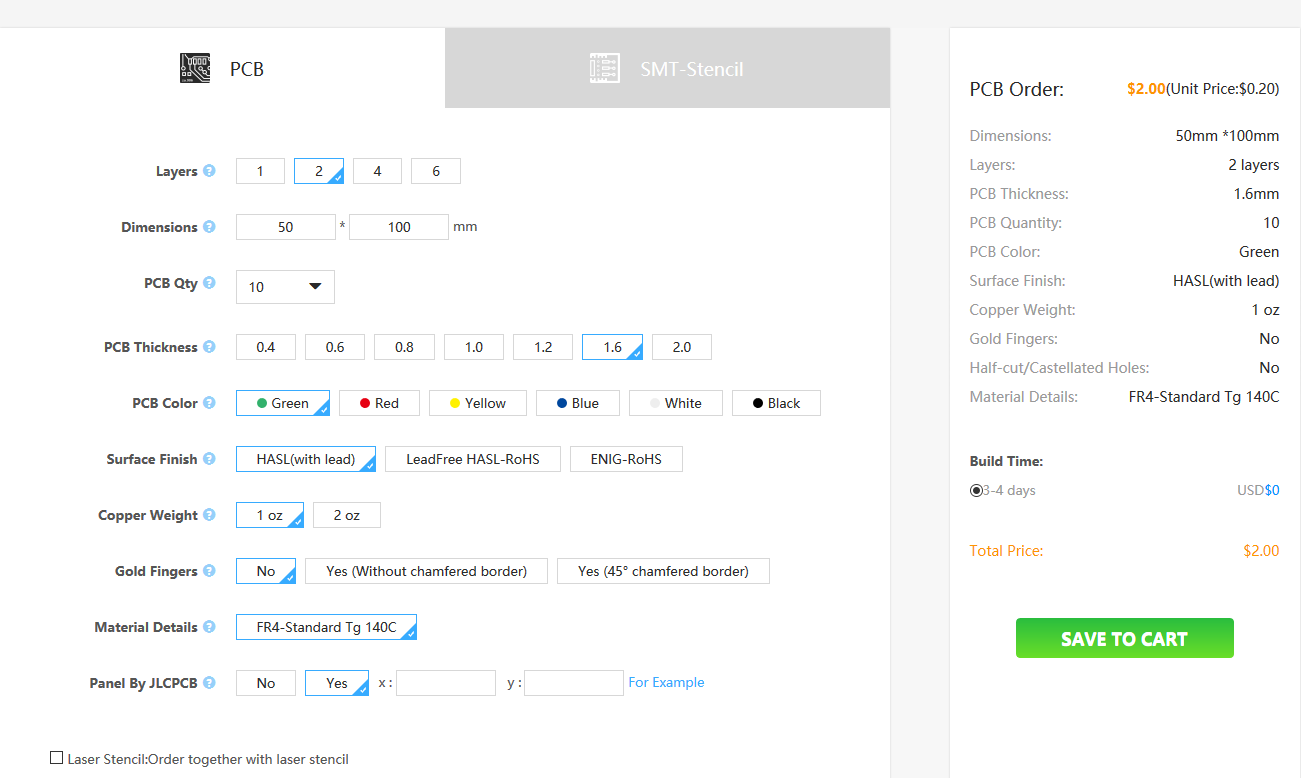The height and width of the screenshot is (778, 1301).
Task: Pick Green PCB color
Action: (283, 403)
